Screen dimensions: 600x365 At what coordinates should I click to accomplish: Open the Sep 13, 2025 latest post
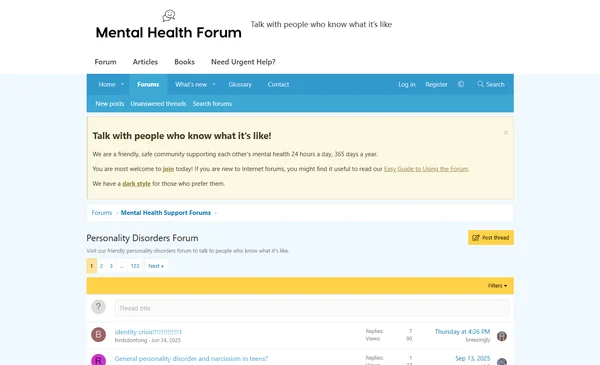(473, 358)
